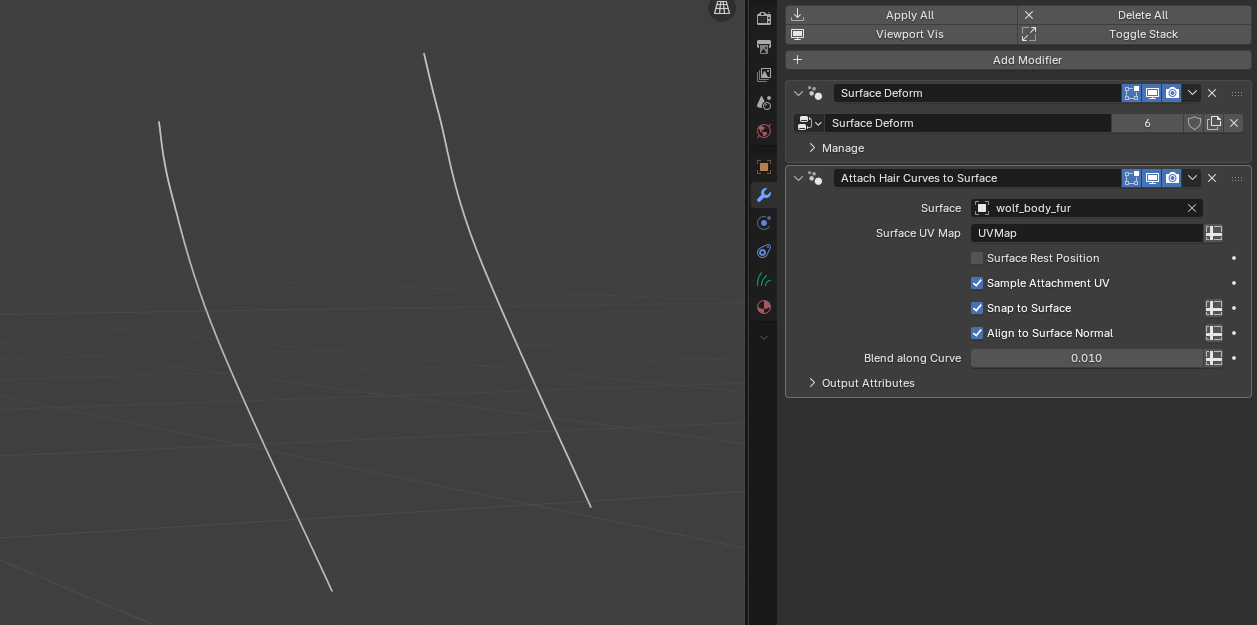The image size is (1257, 625).
Task: Animate Surface Rest Position keyframe dot
Action: pyautogui.click(x=1234, y=258)
